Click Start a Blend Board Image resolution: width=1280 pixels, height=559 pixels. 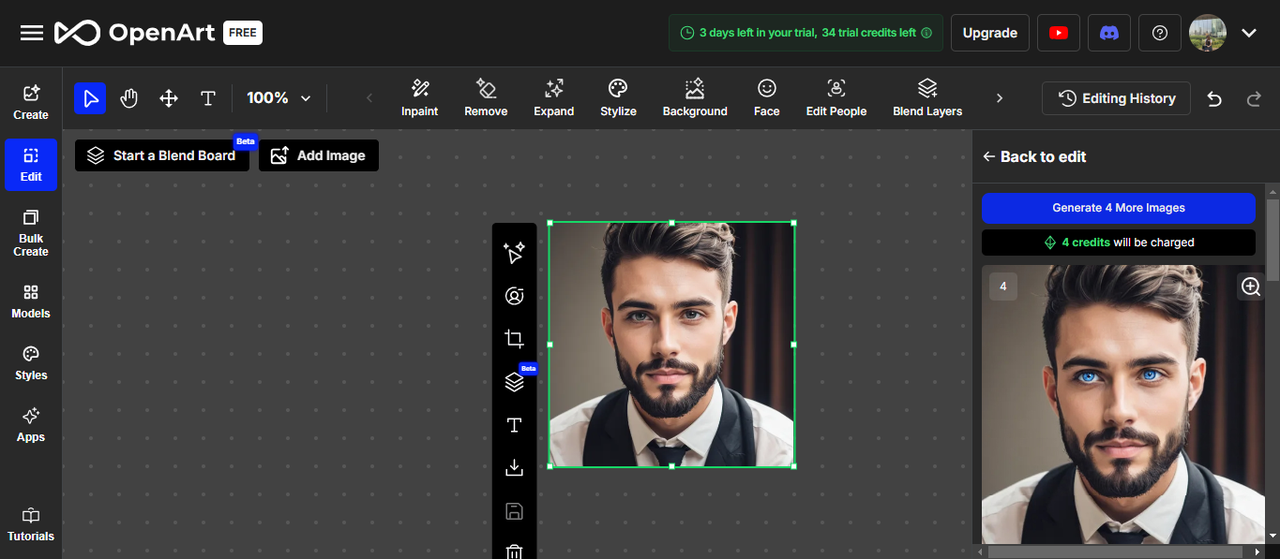(162, 155)
